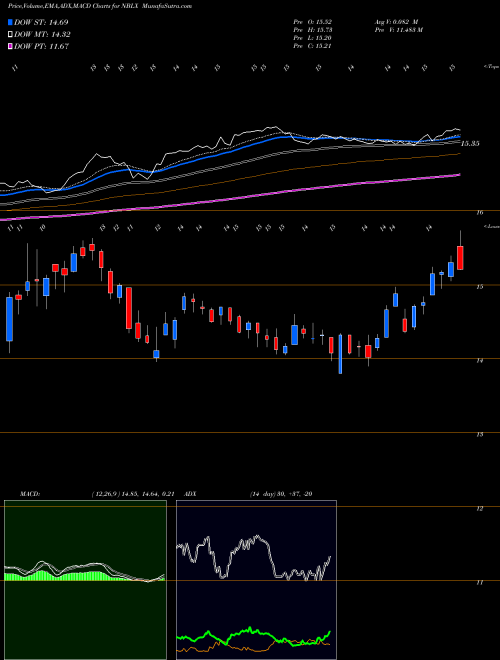Click the 12 price axis label

pos(480,508)
